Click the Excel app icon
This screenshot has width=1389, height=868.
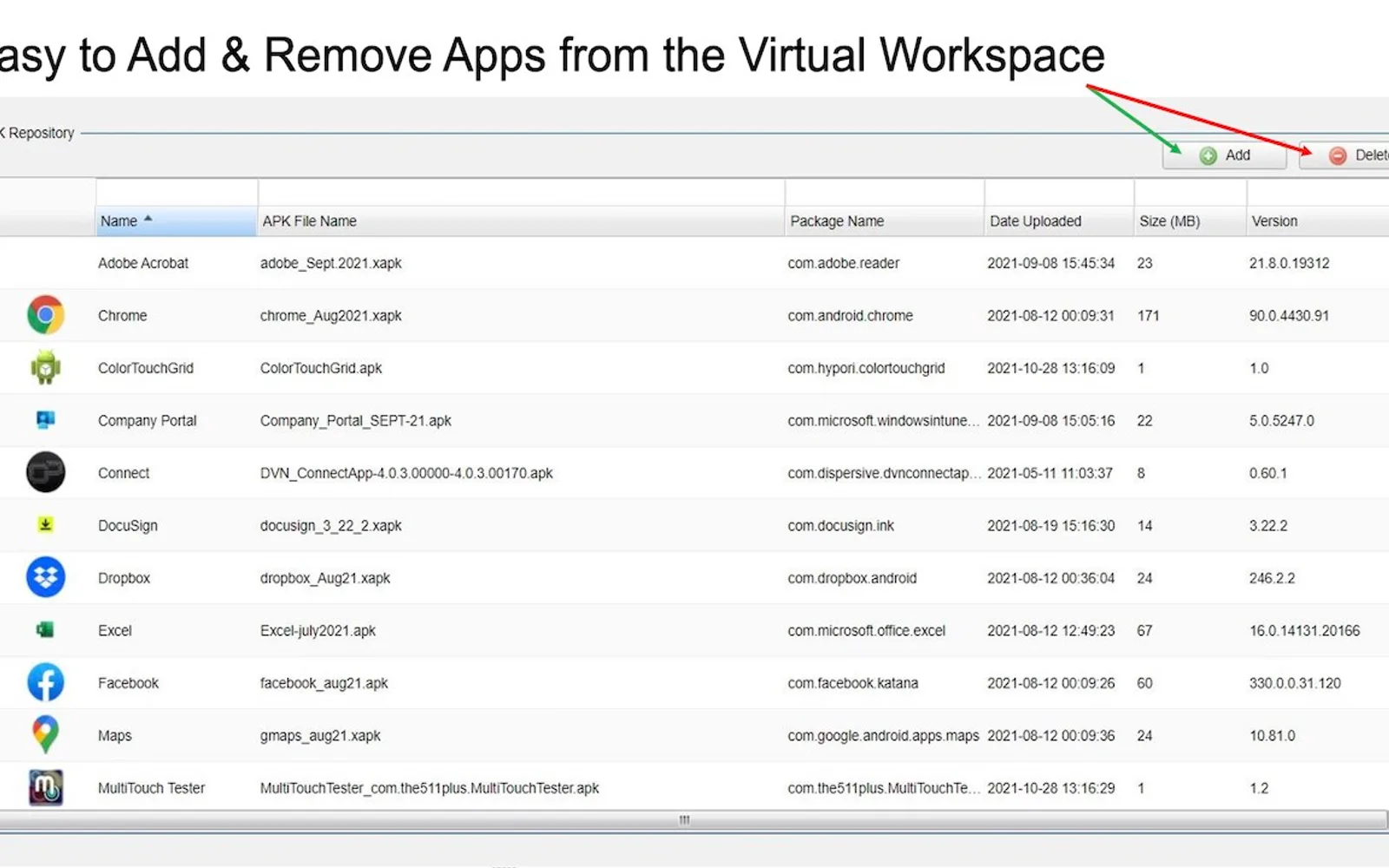click(x=45, y=630)
